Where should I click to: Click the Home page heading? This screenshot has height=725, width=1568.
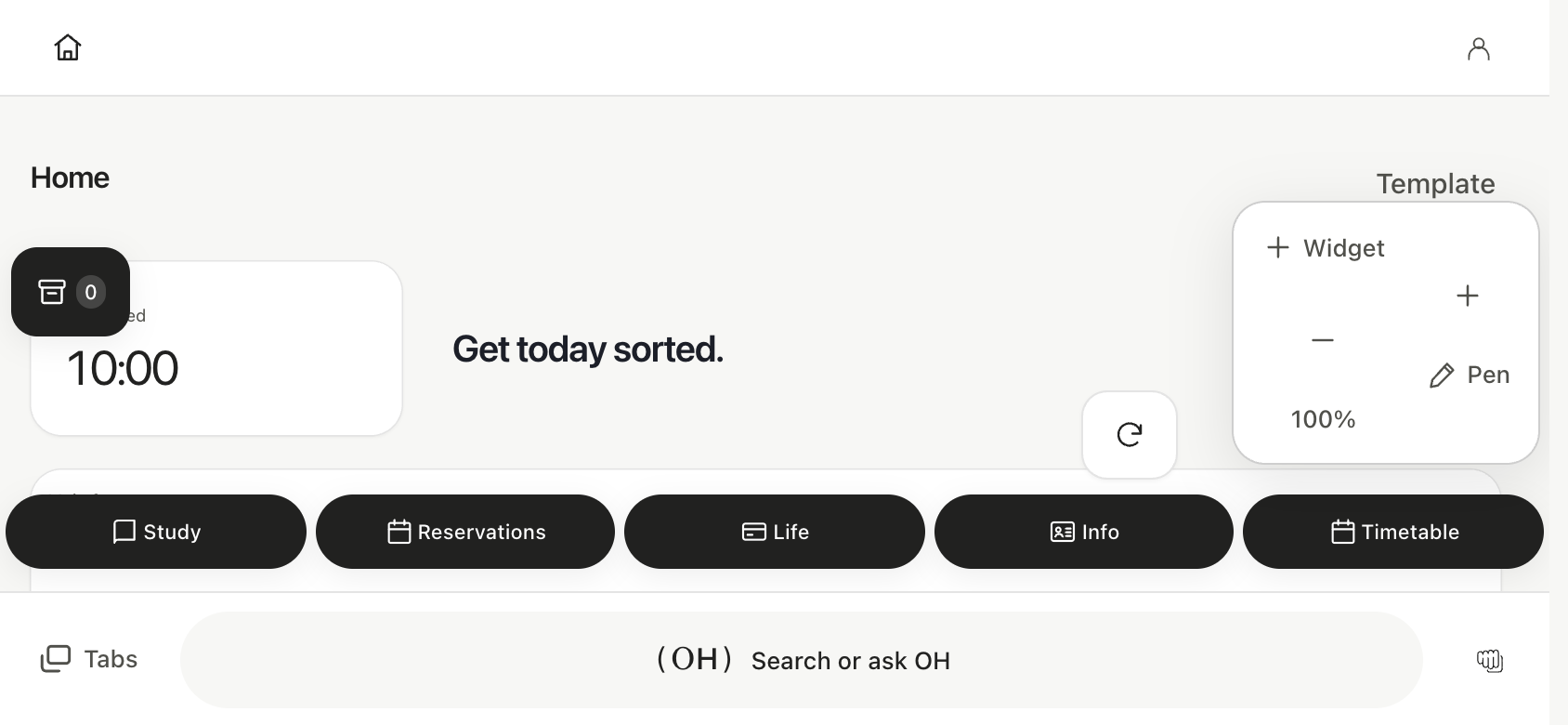tap(70, 178)
